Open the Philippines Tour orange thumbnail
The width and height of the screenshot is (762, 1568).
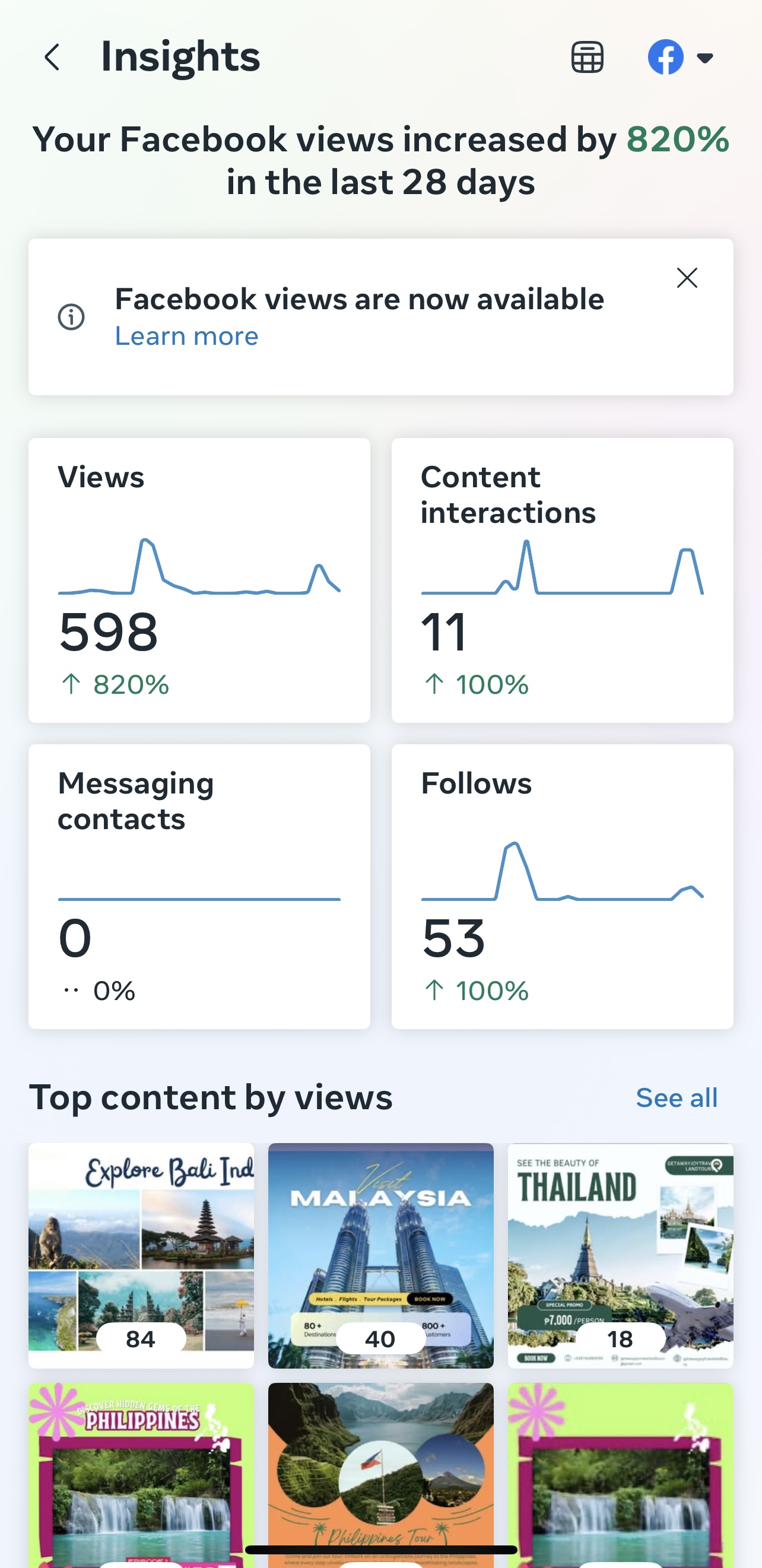tap(380, 1473)
